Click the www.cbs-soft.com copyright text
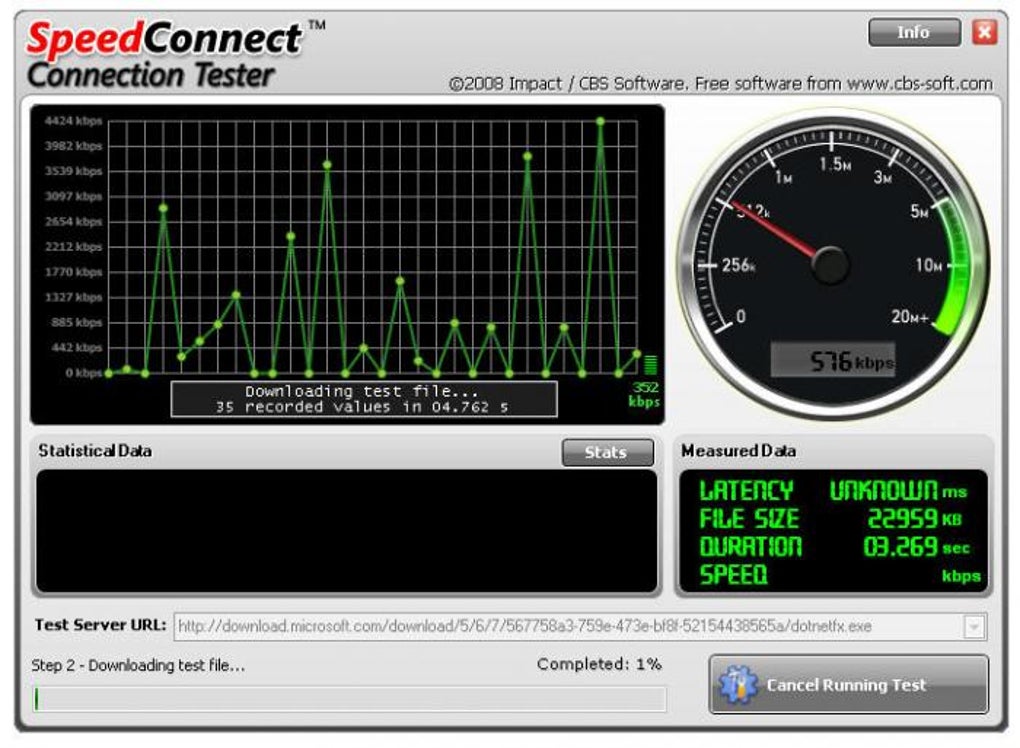This screenshot has height=748, width=1020. [x=721, y=84]
